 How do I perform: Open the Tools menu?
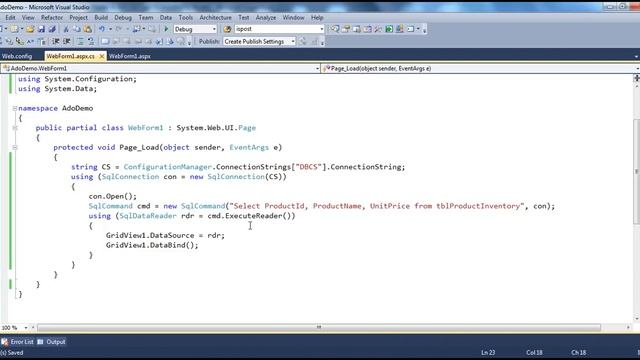(185, 18)
